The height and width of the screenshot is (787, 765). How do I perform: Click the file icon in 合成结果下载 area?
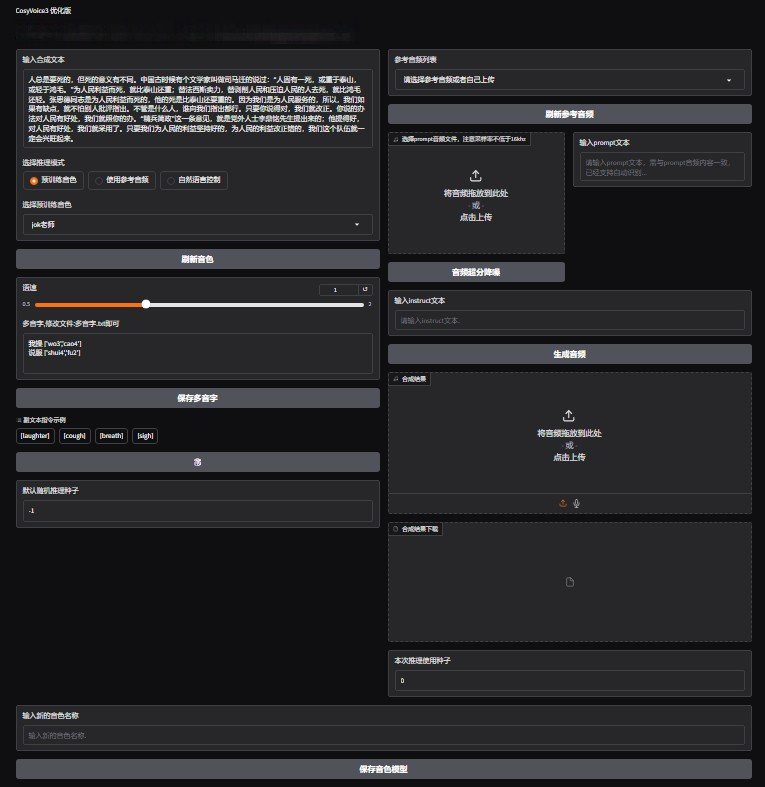(x=569, y=582)
